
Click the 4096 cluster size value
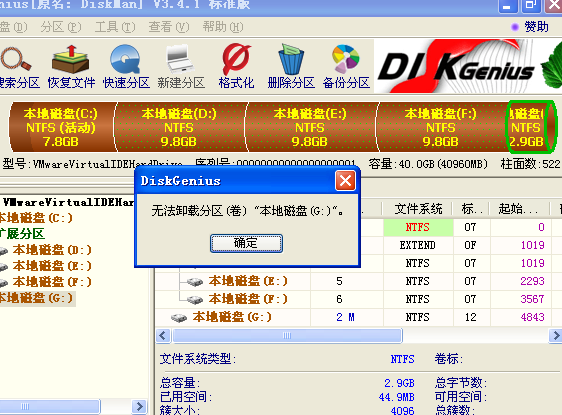(x=402, y=410)
